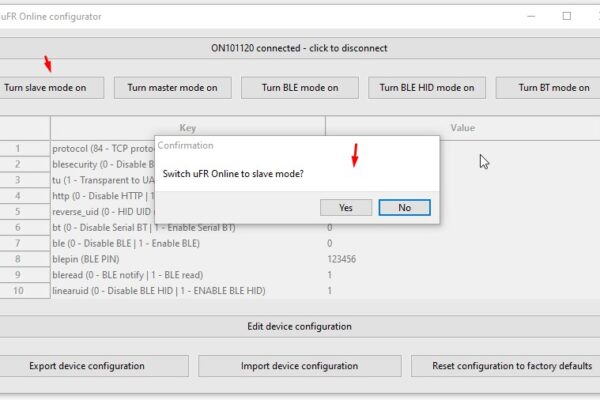This screenshot has height=400, width=600.
Task: Click Turn BLE mode on button
Action: 300,88
